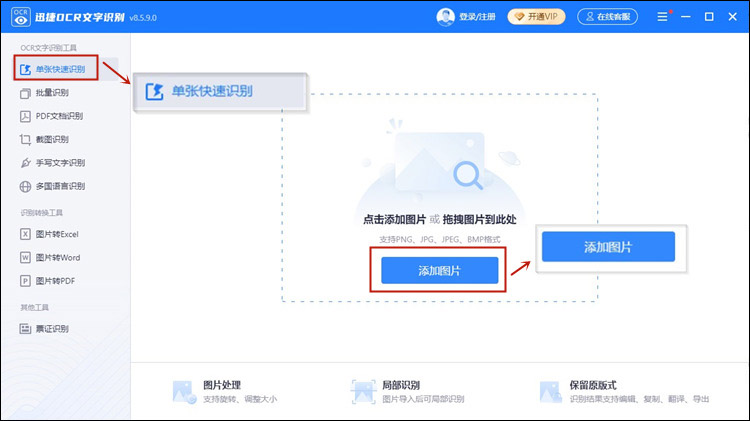Viewport: 750px width, 421px height.
Task: Click the 迅捷OCR app logo icon
Action: (x=20, y=17)
